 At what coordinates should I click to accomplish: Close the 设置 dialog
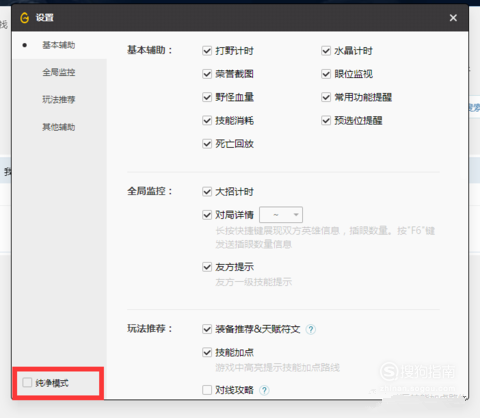[x=453, y=18]
